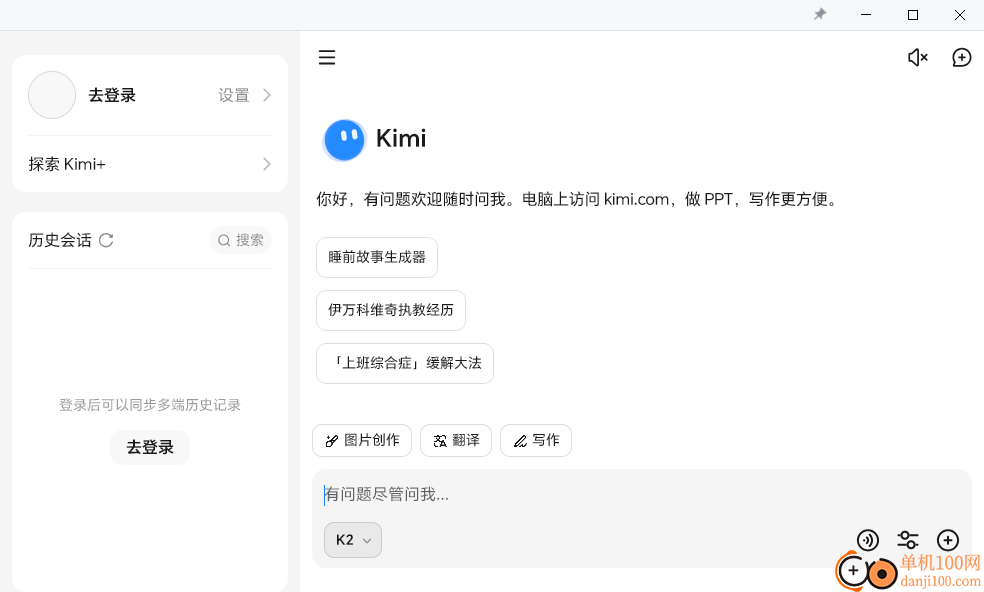
Task: Close the Kimi window
Action: pos(960,14)
